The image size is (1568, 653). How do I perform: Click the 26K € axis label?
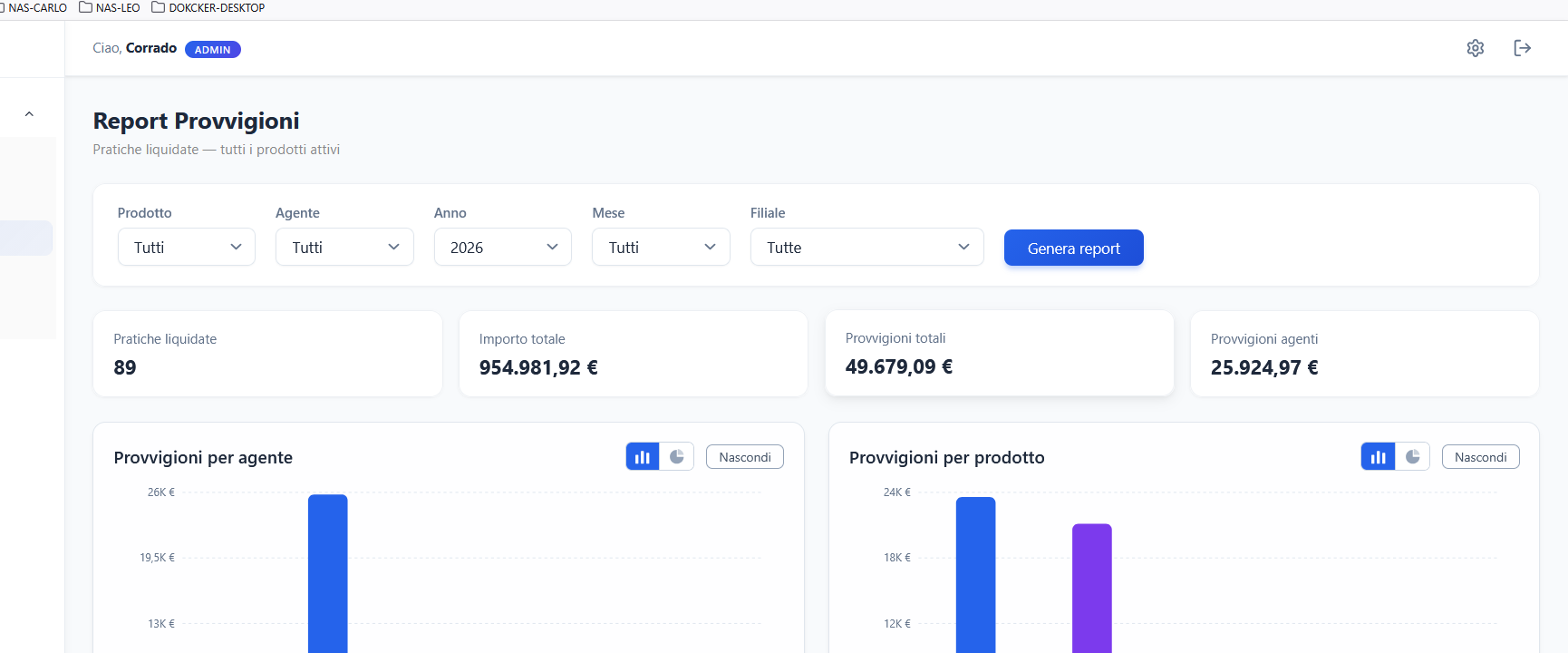161,492
